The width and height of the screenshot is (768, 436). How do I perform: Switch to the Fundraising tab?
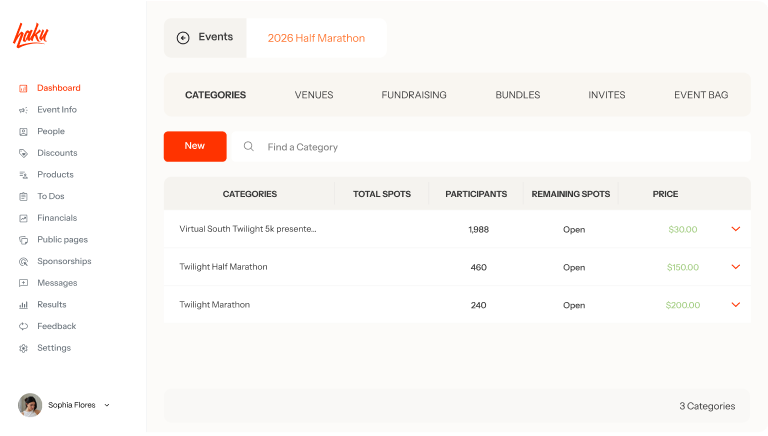tap(414, 95)
